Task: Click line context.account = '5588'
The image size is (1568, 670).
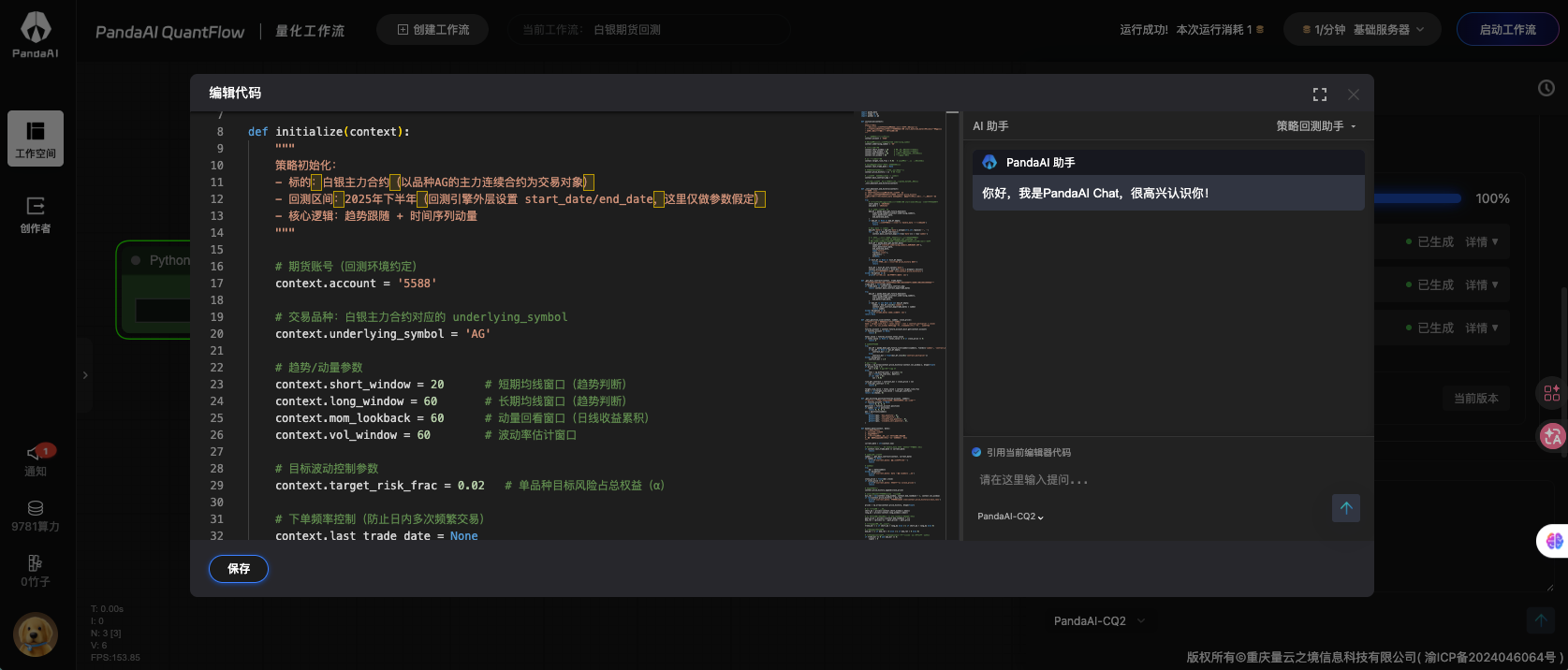Action: [356, 284]
